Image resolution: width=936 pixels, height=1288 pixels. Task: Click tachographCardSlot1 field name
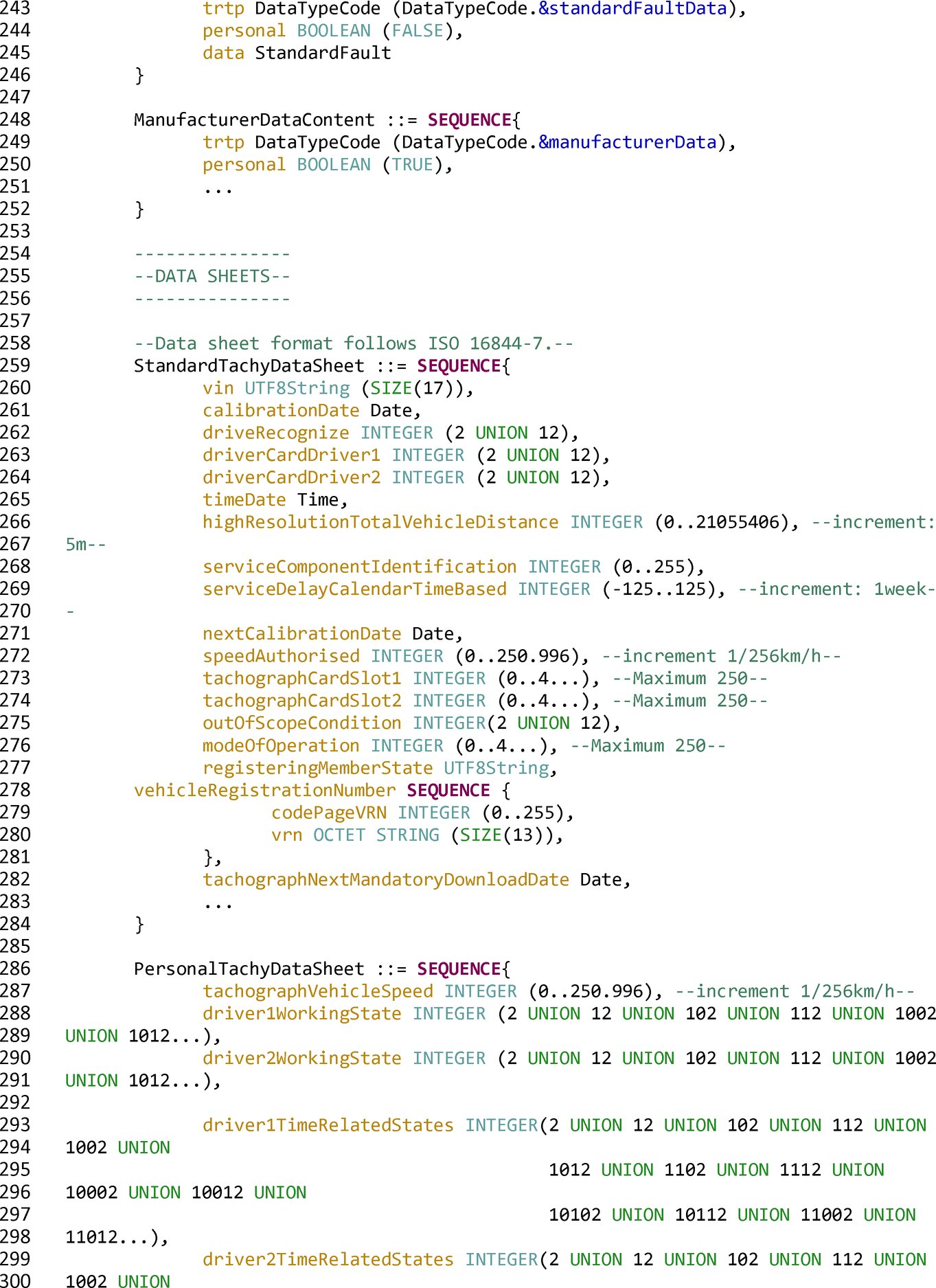pos(301,679)
